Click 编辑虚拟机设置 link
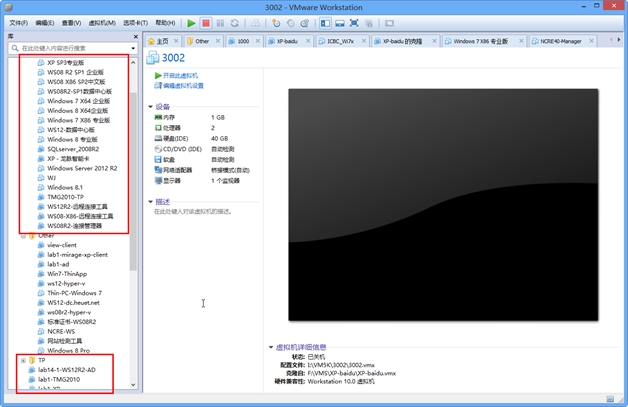 tap(183, 85)
